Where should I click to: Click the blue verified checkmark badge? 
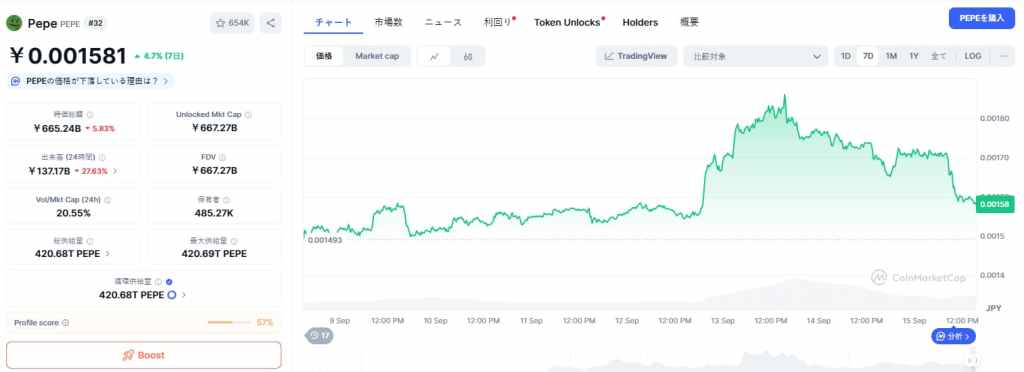click(169, 282)
